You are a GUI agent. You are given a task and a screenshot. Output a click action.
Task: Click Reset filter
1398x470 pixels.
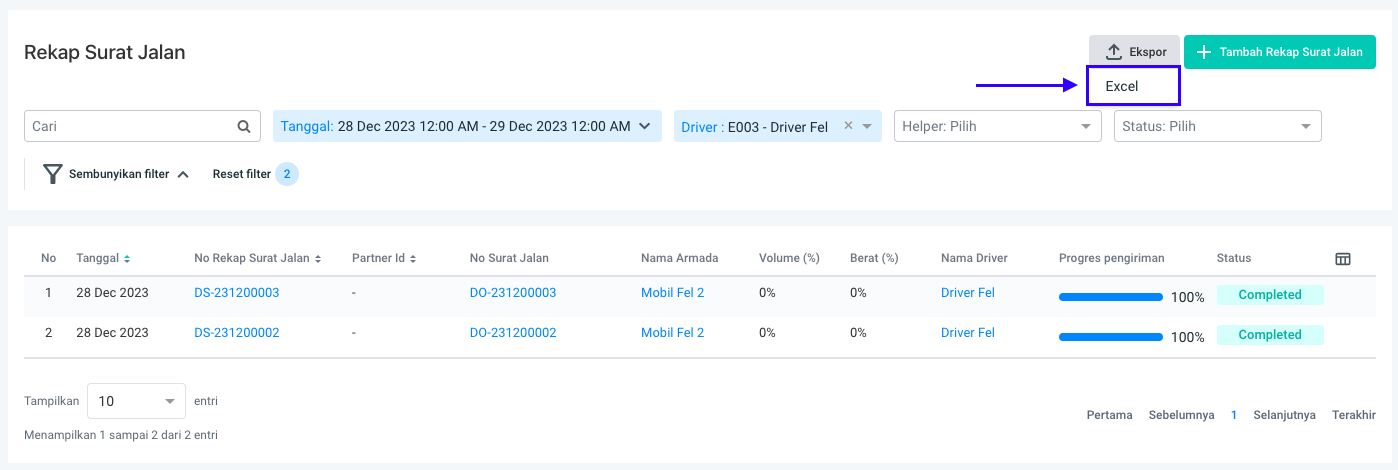click(x=242, y=174)
